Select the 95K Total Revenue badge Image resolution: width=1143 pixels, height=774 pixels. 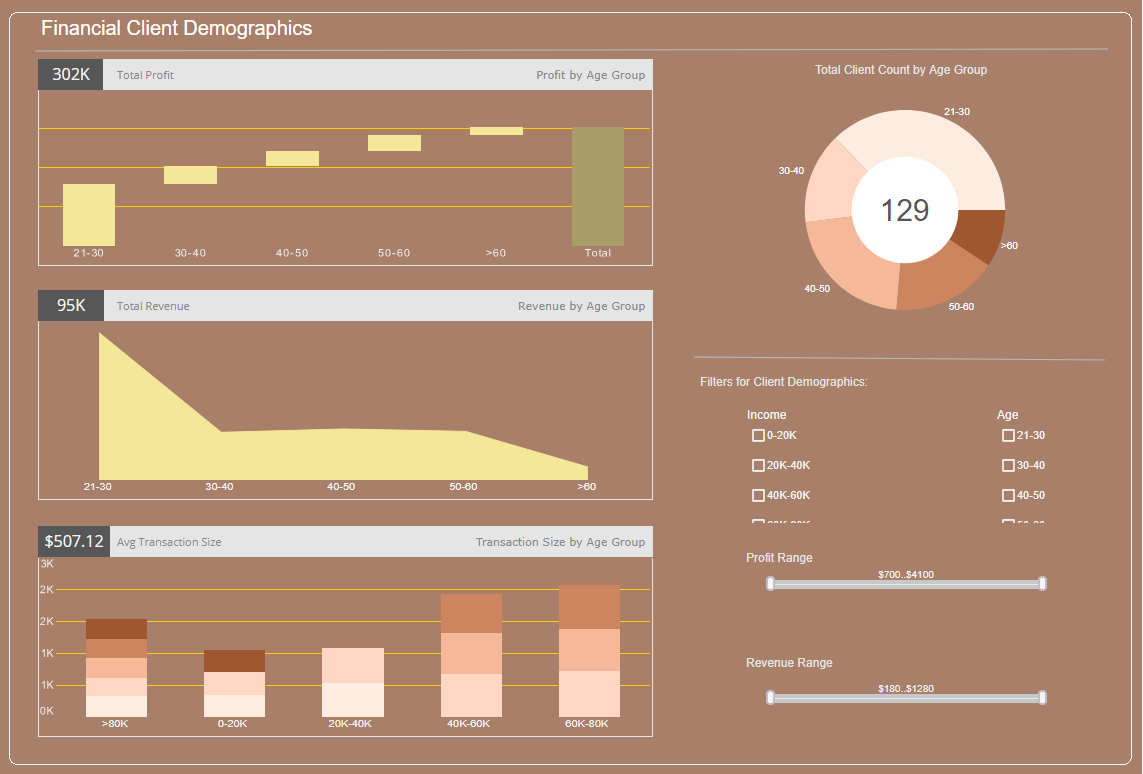pos(69,305)
